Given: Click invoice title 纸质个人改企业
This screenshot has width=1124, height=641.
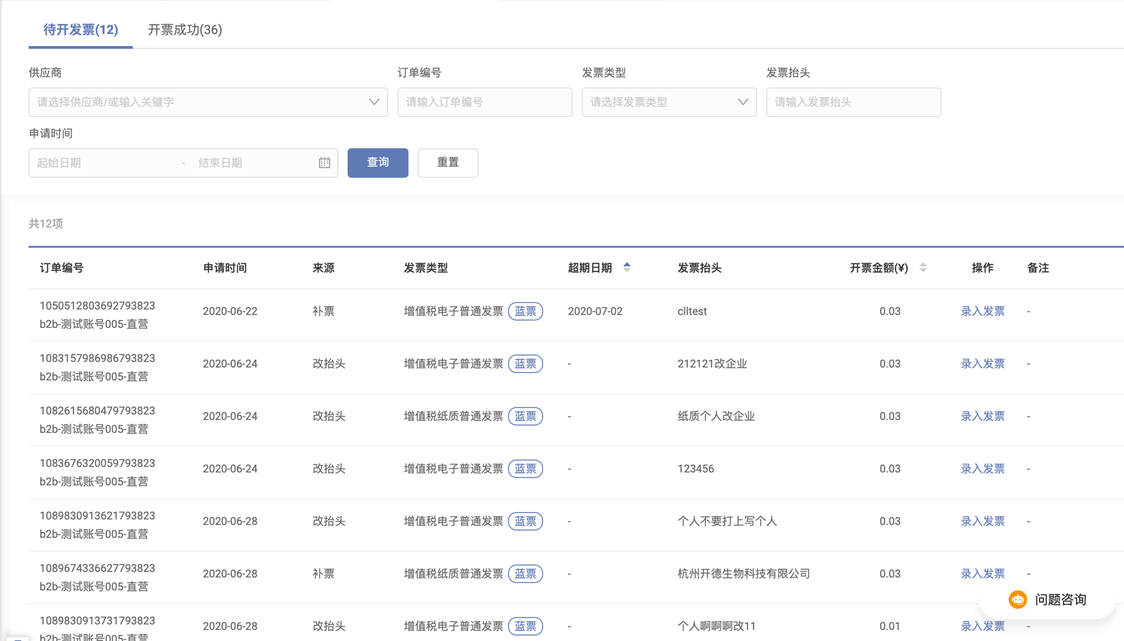Looking at the screenshot, I should point(716,416).
